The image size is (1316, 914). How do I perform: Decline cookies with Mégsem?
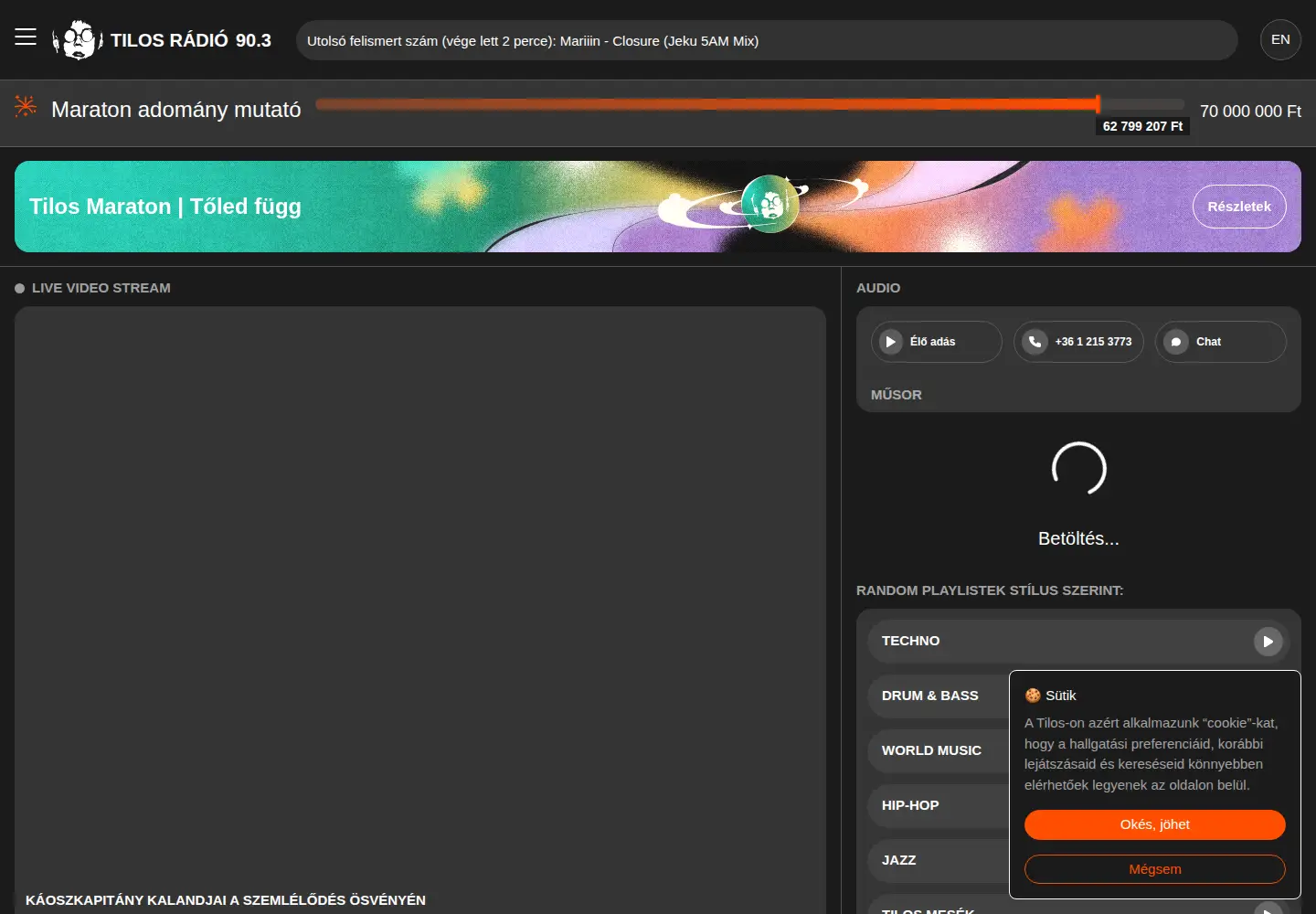pos(1155,869)
